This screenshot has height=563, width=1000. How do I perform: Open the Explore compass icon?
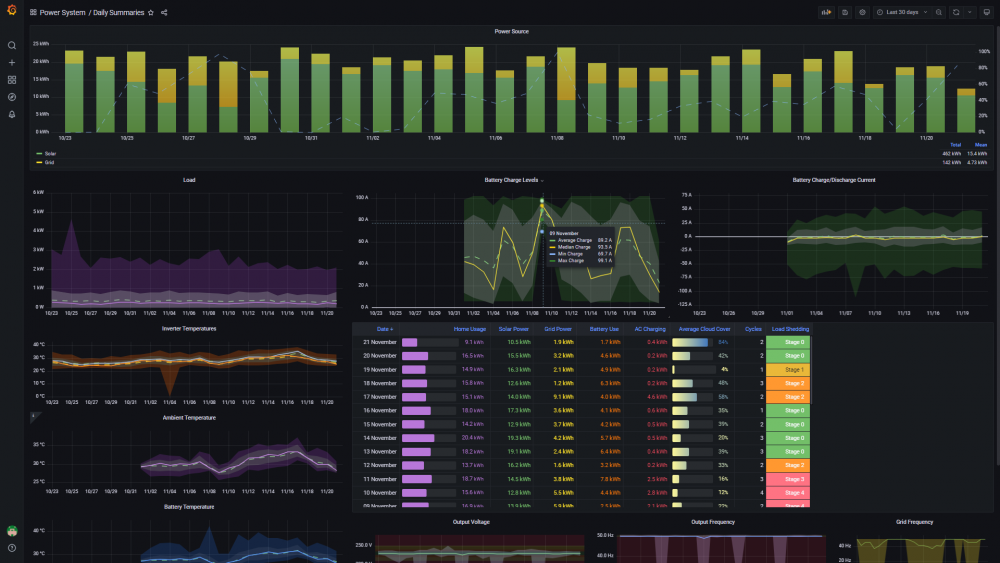(11, 97)
